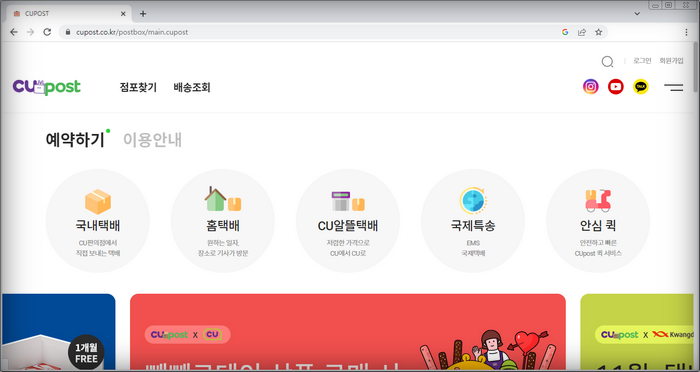700x372 pixels.
Task: Open the KakaoTalk channel icon
Action: [x=641, y=87]
